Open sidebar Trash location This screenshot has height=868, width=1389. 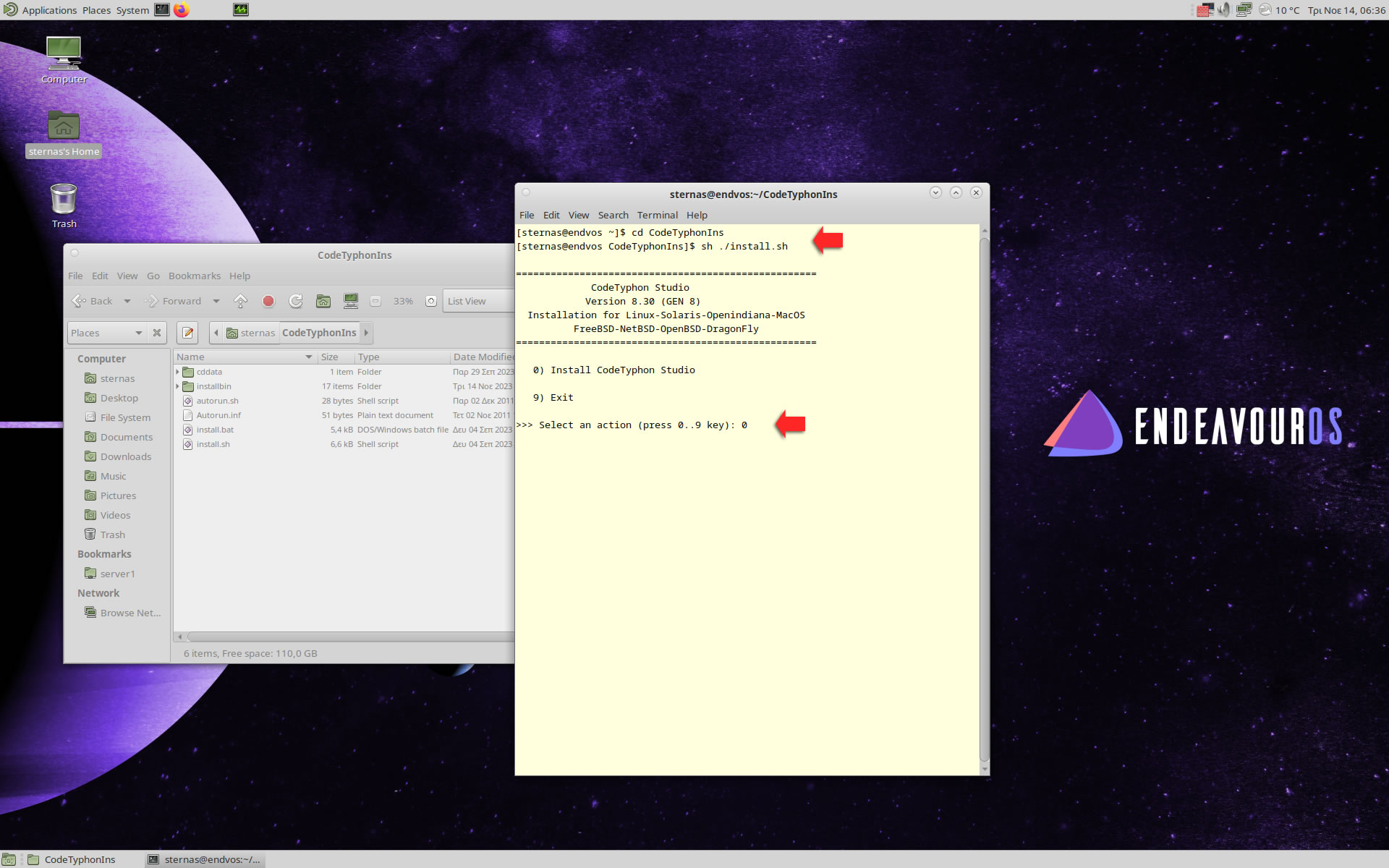pyautogui.click(x=112, y=535)
